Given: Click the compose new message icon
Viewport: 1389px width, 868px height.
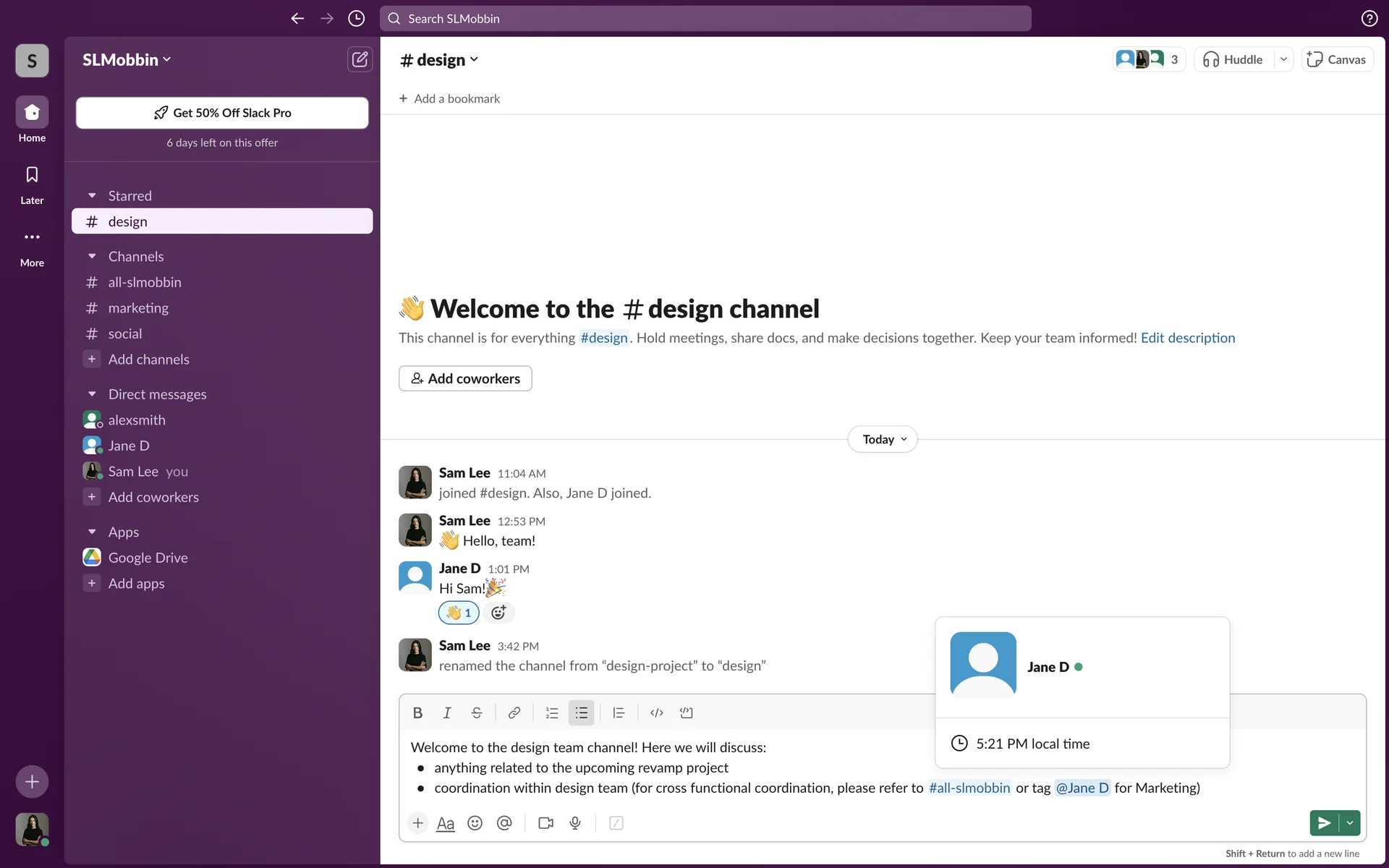Looking at the screenshot, I should pos(360,59).
